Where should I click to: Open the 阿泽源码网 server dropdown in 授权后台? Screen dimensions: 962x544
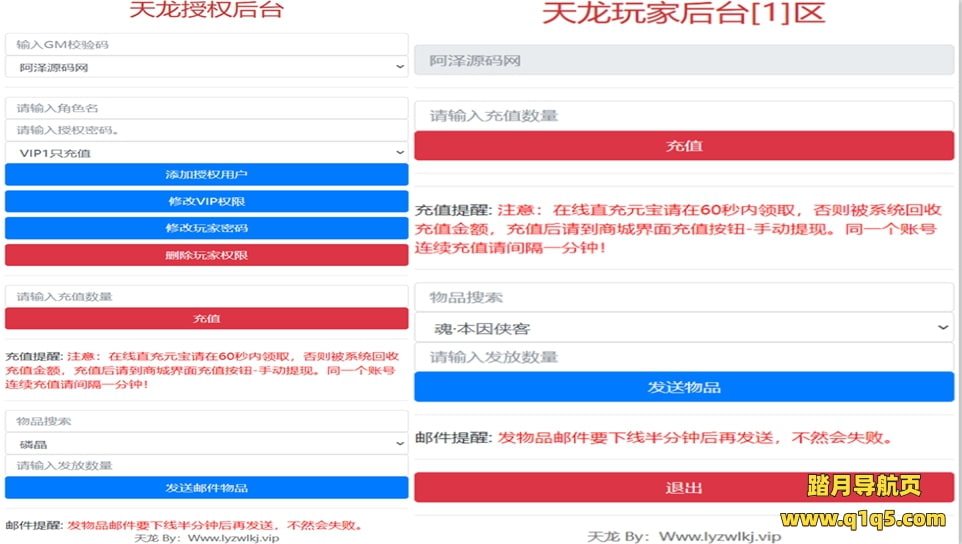pyautogui.click(x=206, y=68)
